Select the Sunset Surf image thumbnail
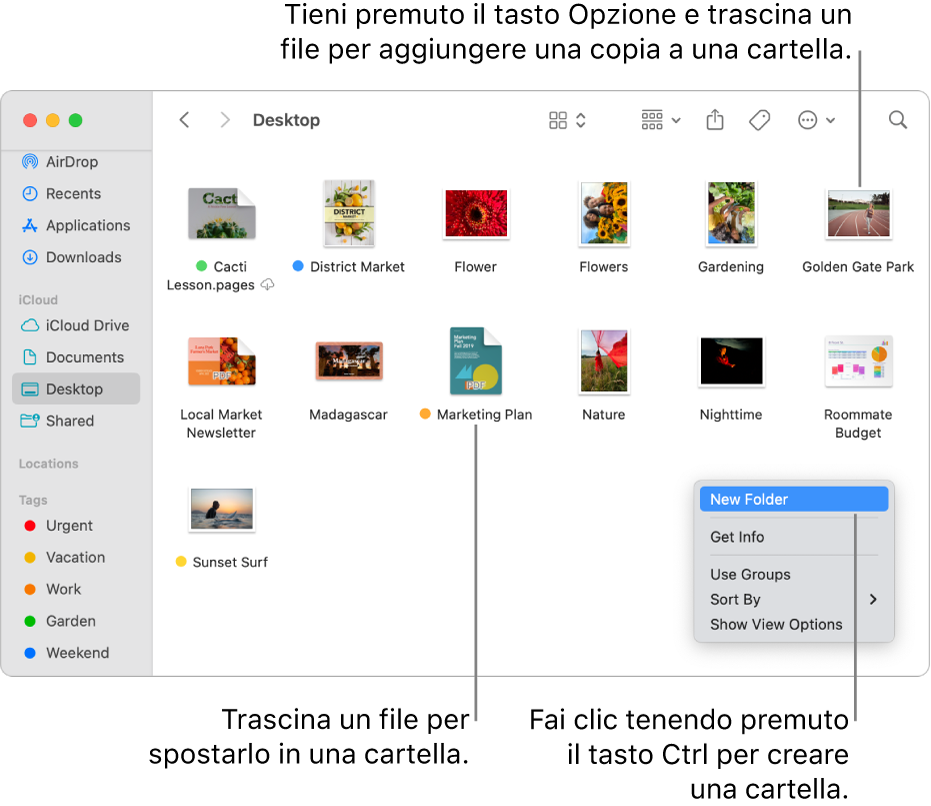Screen dimensions: 931x806 [x=222, y=509]
